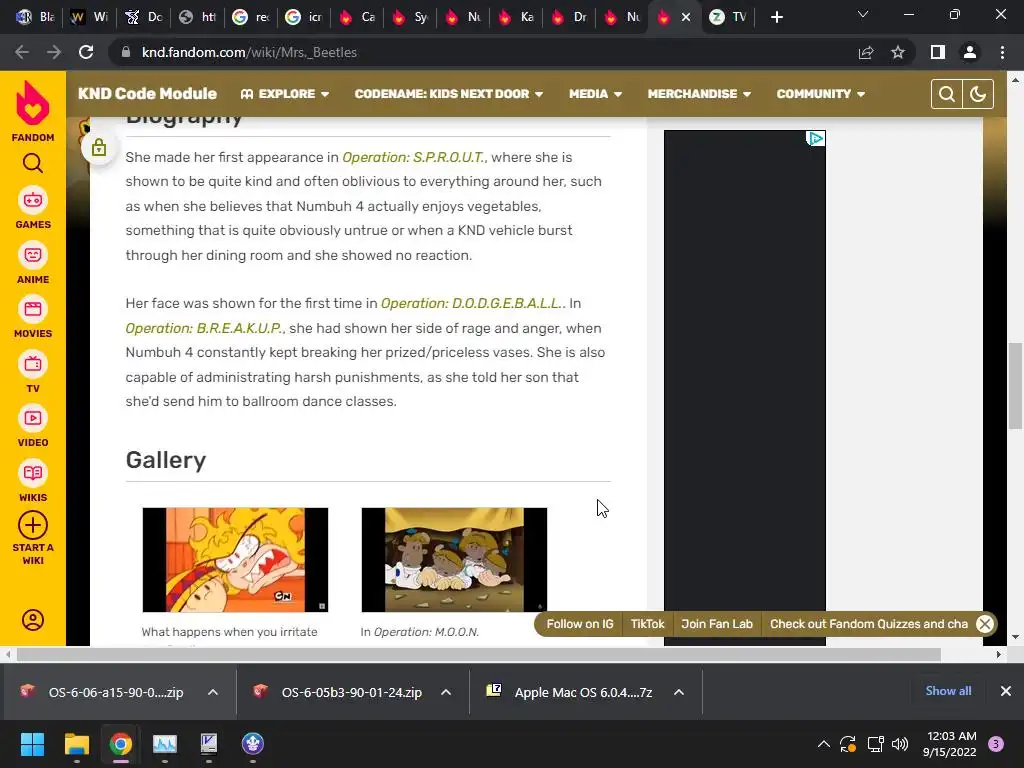Open the Chrome profile menu

(x=970, y=52)
